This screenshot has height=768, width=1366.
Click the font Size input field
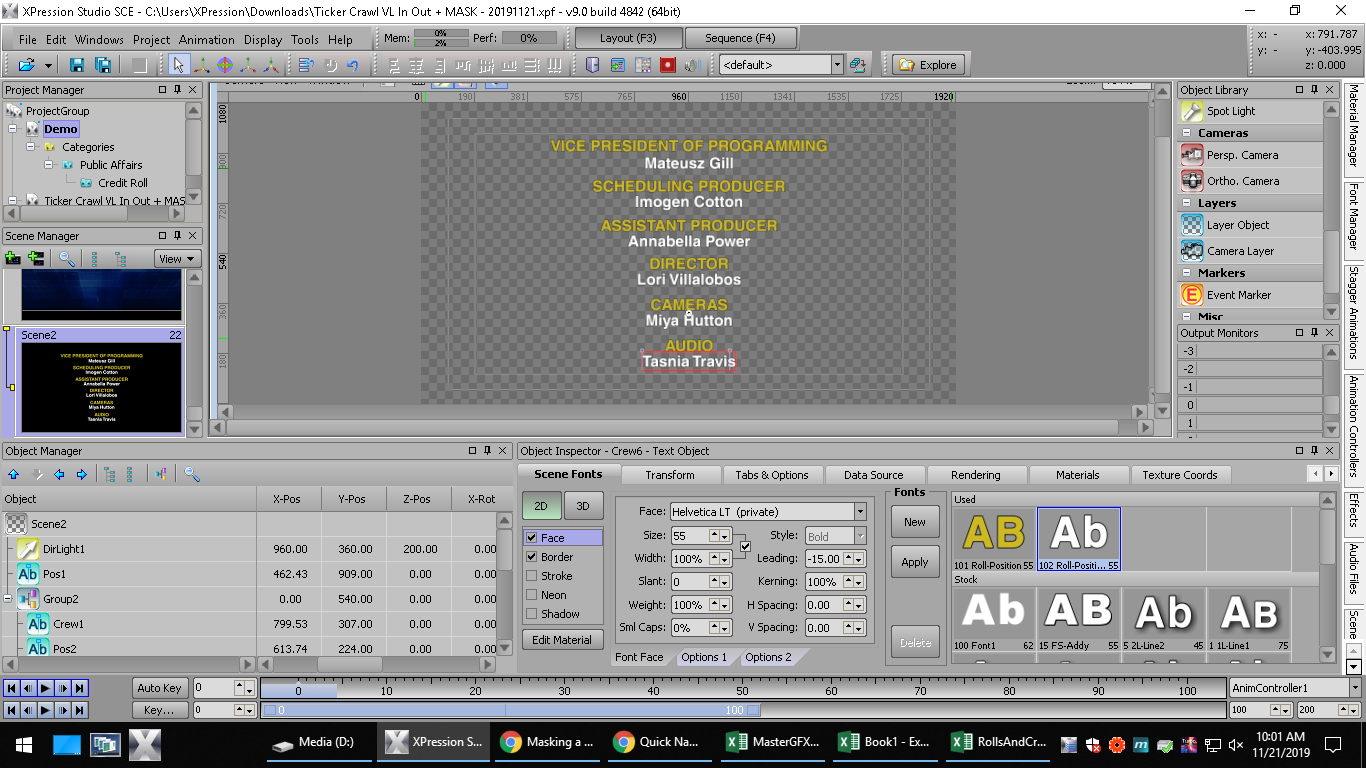click(689, 536)
